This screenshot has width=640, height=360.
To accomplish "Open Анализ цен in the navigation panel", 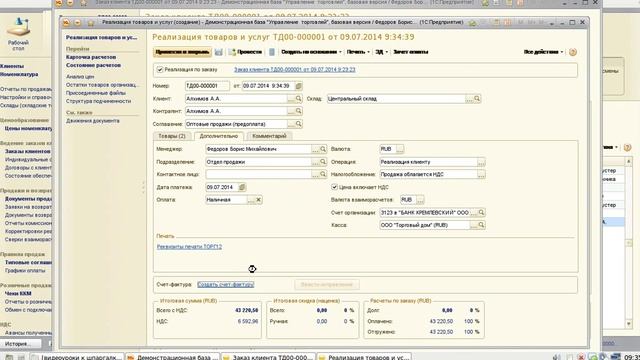I will (x=80, y=77).
